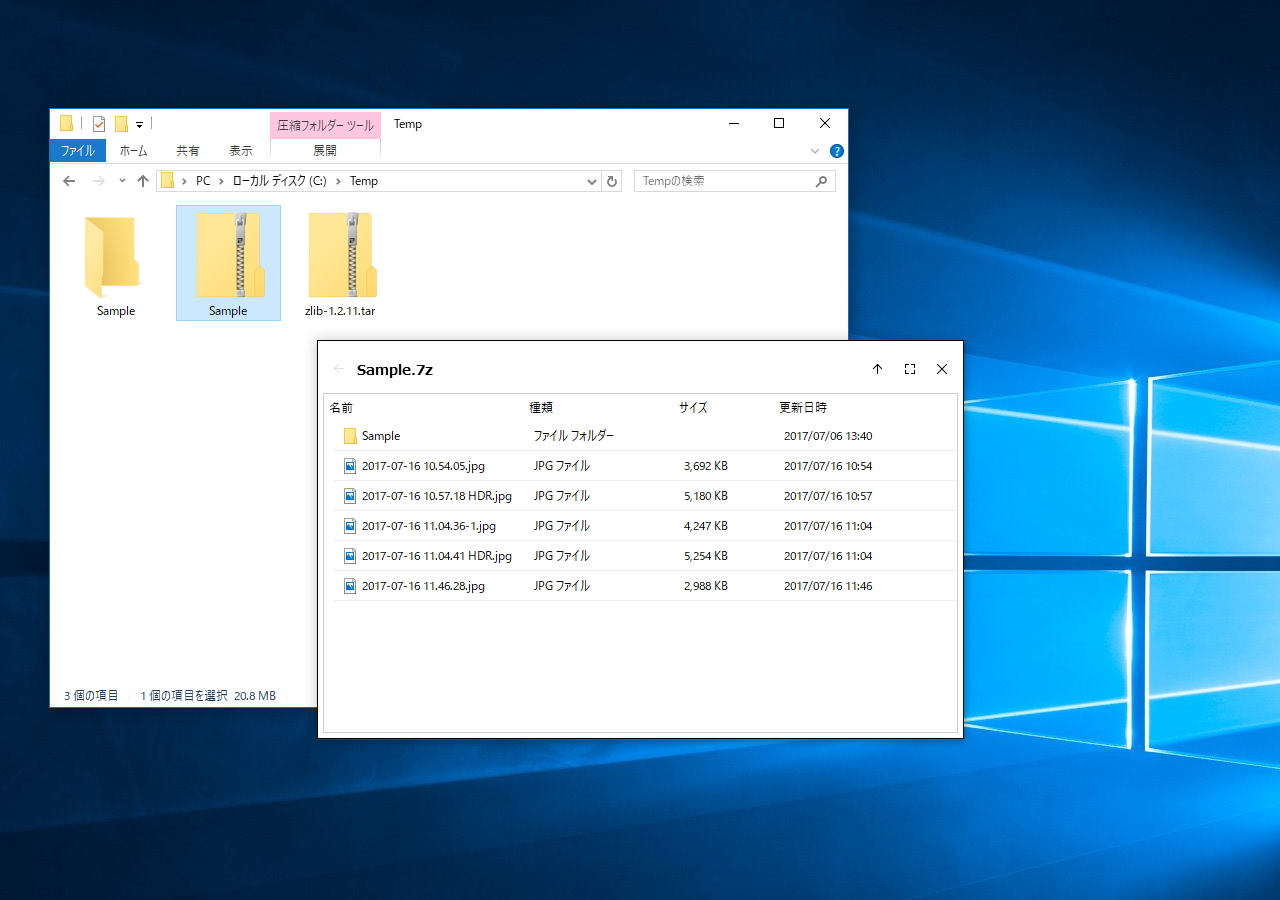Screen dimensions: 1280x900
Task: Click PC in the address bar breadcrumb
Action: [x=203, y=181]
